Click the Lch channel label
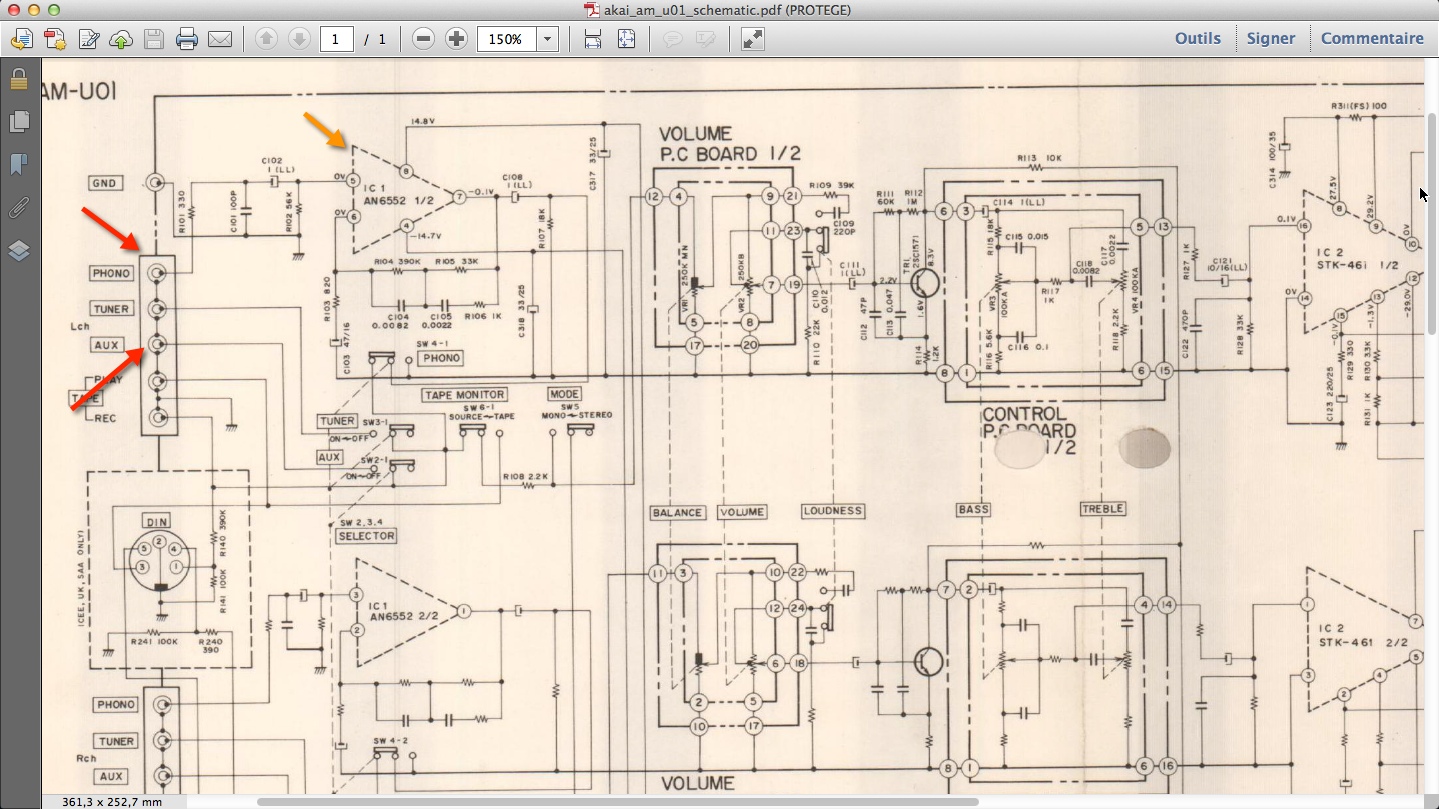Screen dimensions: 1439x809 (x=82, y=326)
